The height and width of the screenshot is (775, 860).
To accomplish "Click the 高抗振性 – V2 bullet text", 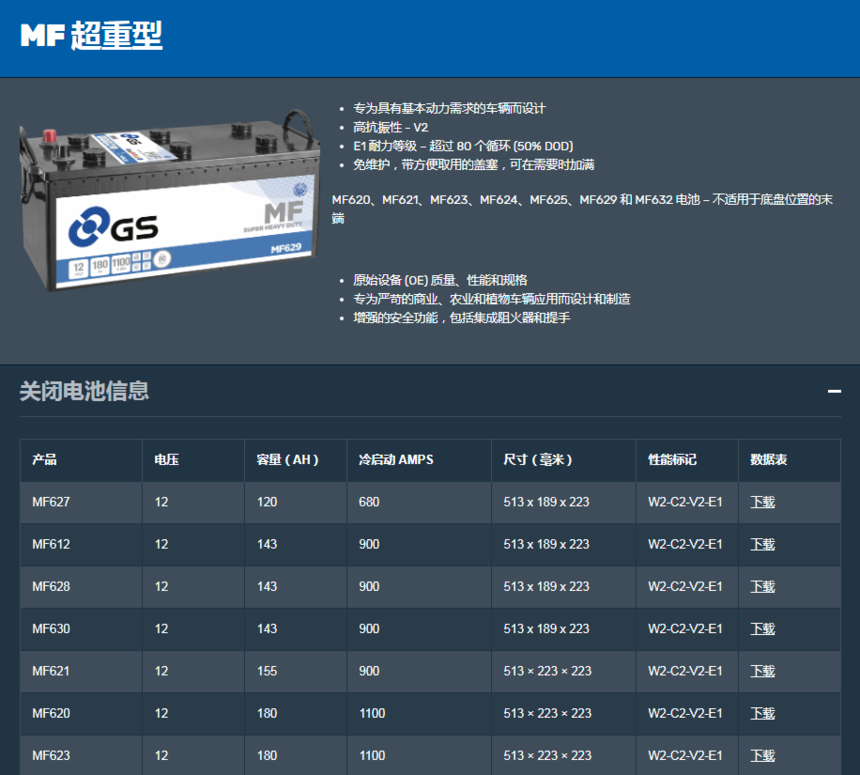I will (x=391, y=127).
